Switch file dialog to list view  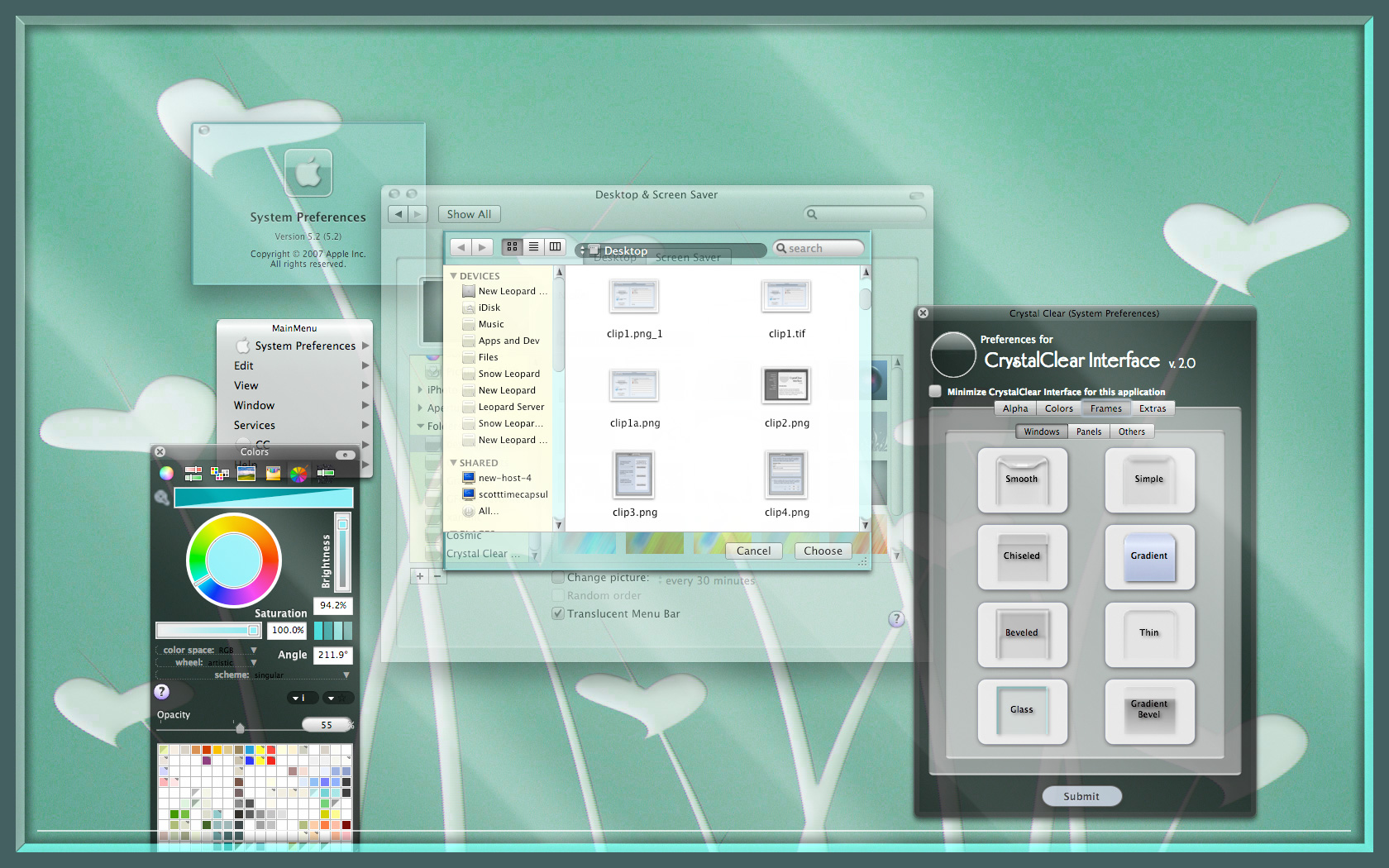pyautogui.click(x=533, y=246)
